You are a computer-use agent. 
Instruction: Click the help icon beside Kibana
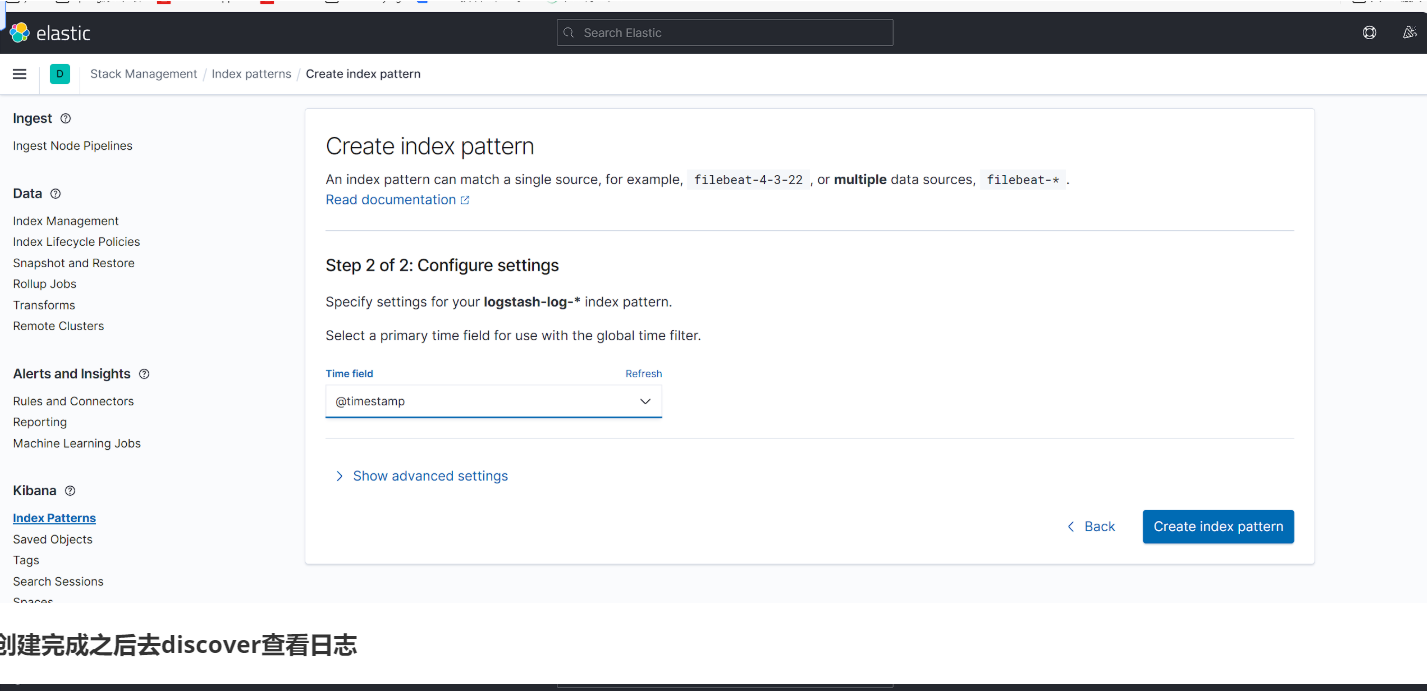[x=70, y=491]
